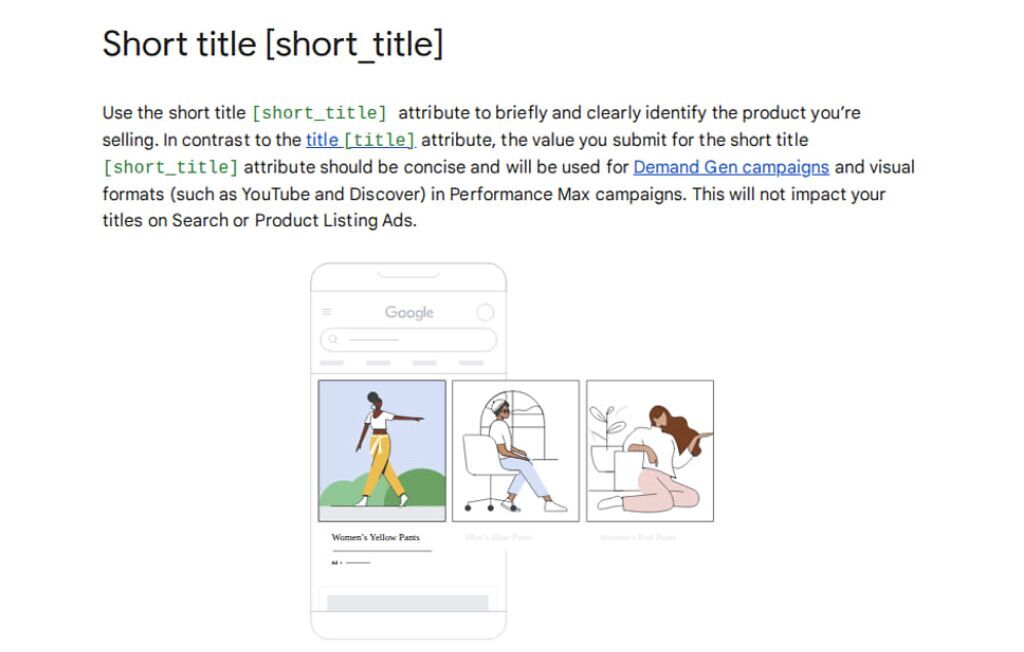Viewport: 1024px width, 652px height.
Task: Click the circular profile icon beside Google
Action: 485,312
